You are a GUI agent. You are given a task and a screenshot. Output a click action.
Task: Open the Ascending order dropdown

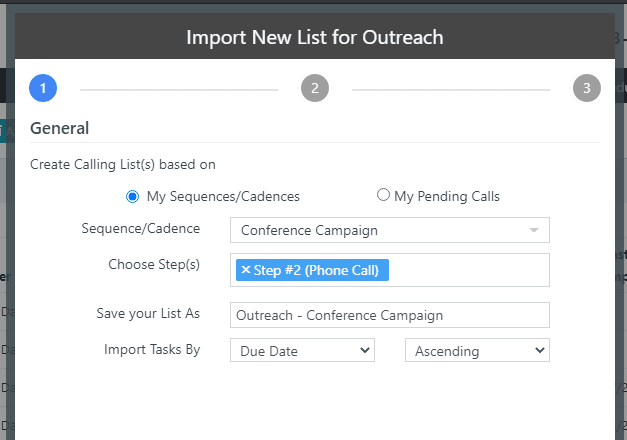(477, 351)
